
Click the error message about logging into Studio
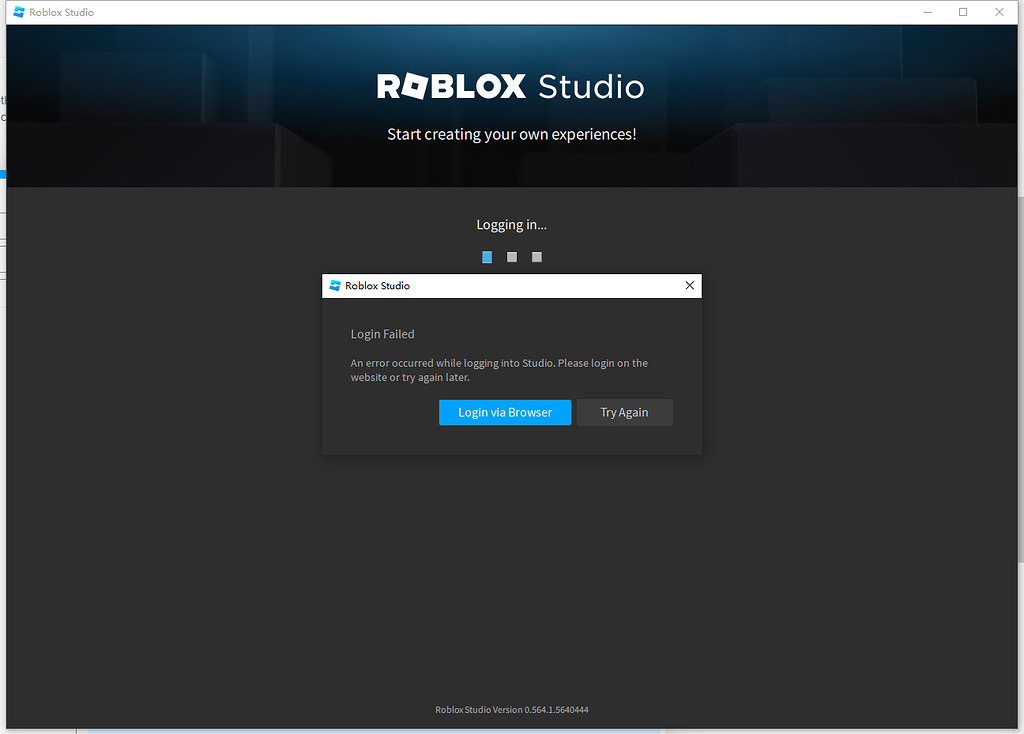[499, 370]
